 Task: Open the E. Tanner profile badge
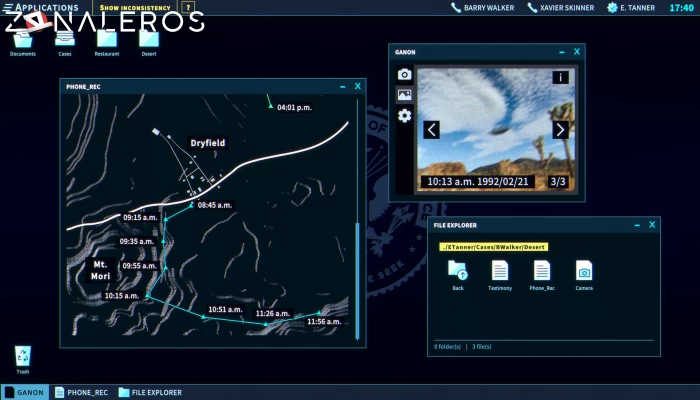point(631,8)
